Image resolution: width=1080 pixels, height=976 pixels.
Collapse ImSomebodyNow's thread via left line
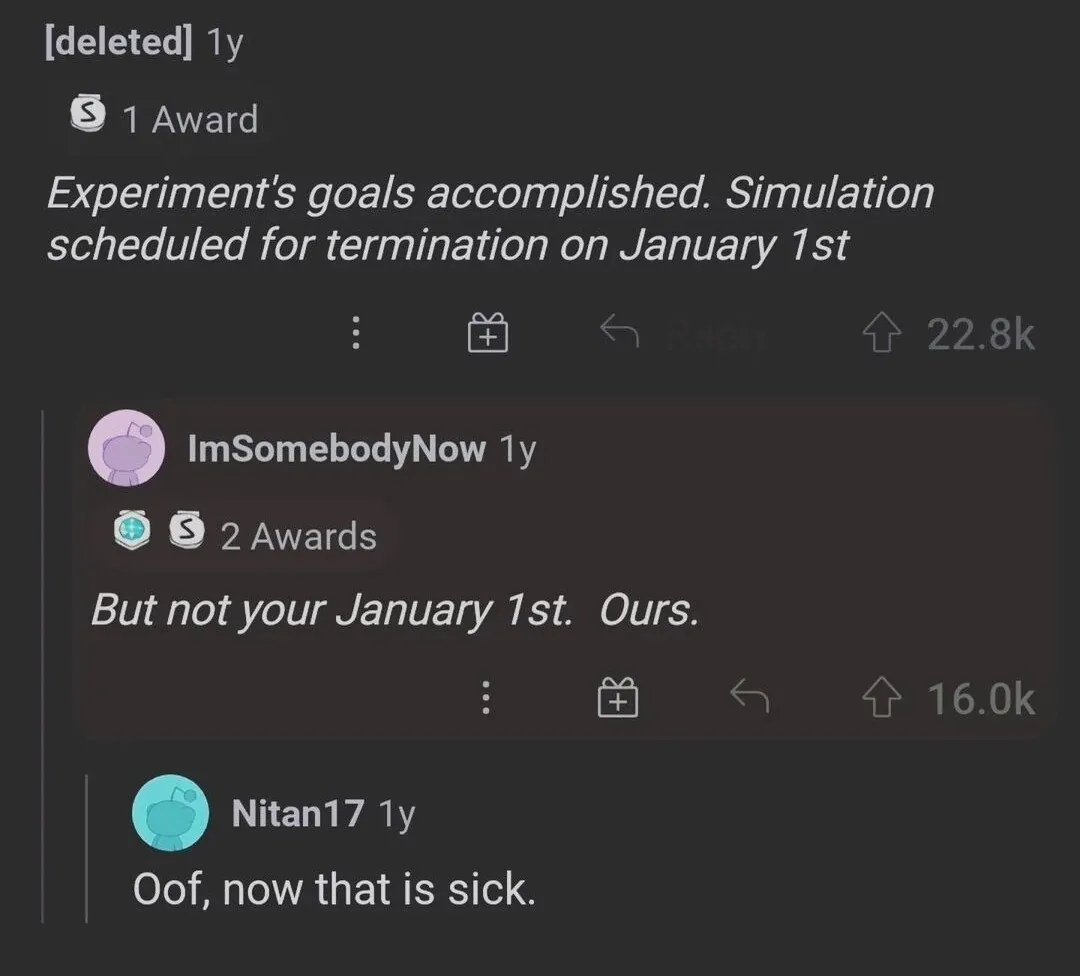point(42,660)
